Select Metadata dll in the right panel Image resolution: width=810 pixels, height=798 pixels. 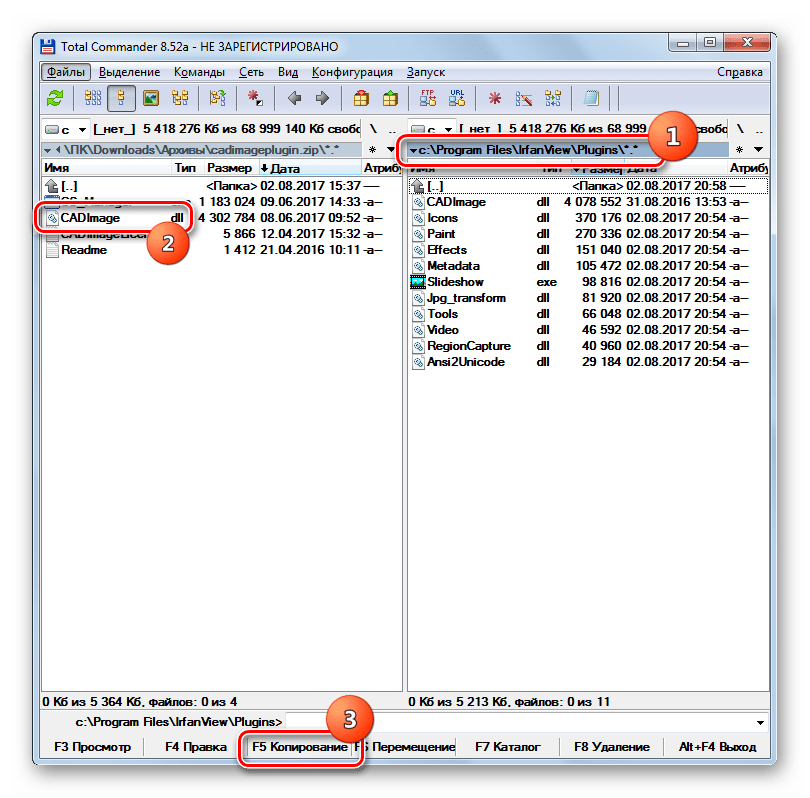pos(588,266)
